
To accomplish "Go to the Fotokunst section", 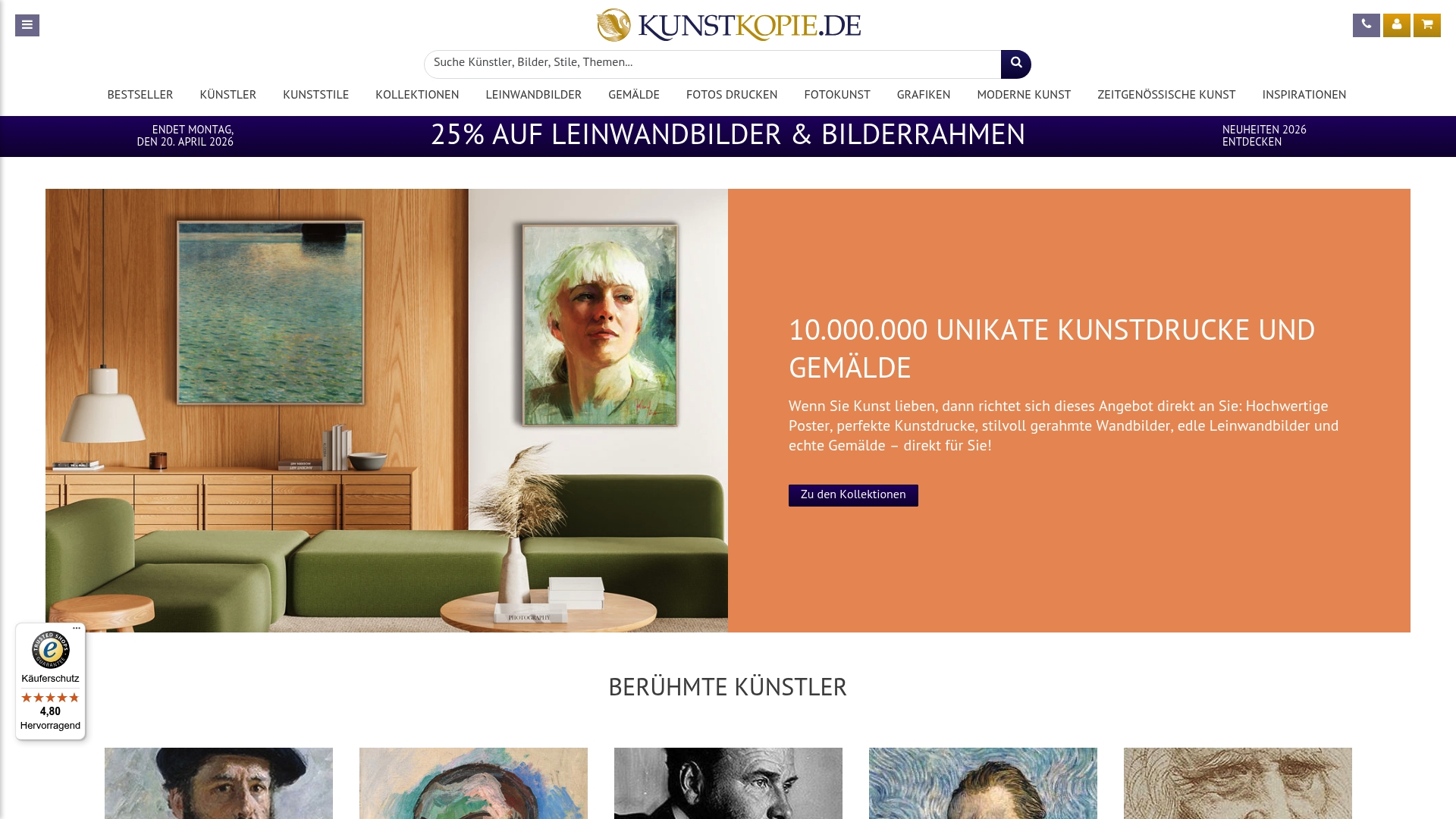I will tap(837, 96).
